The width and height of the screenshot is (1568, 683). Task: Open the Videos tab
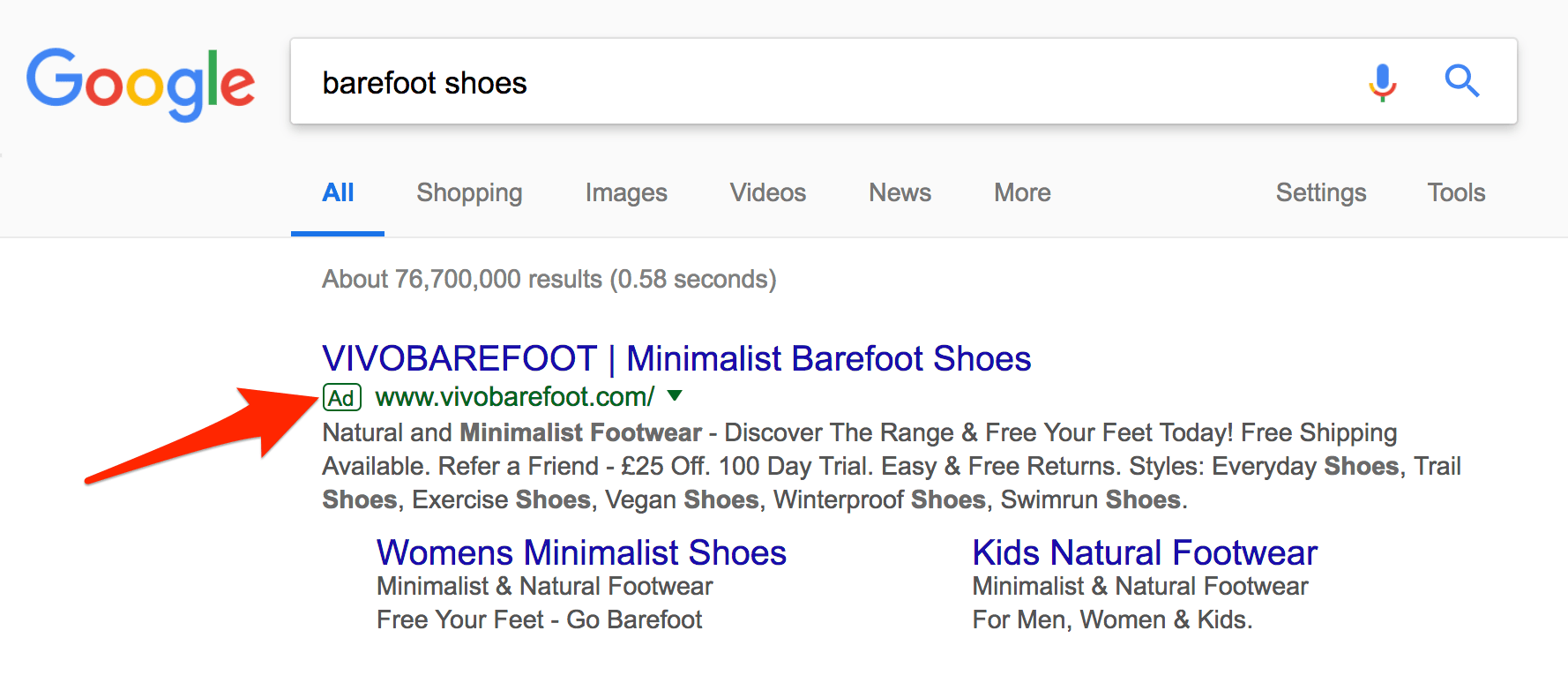[x=767, y=193]
